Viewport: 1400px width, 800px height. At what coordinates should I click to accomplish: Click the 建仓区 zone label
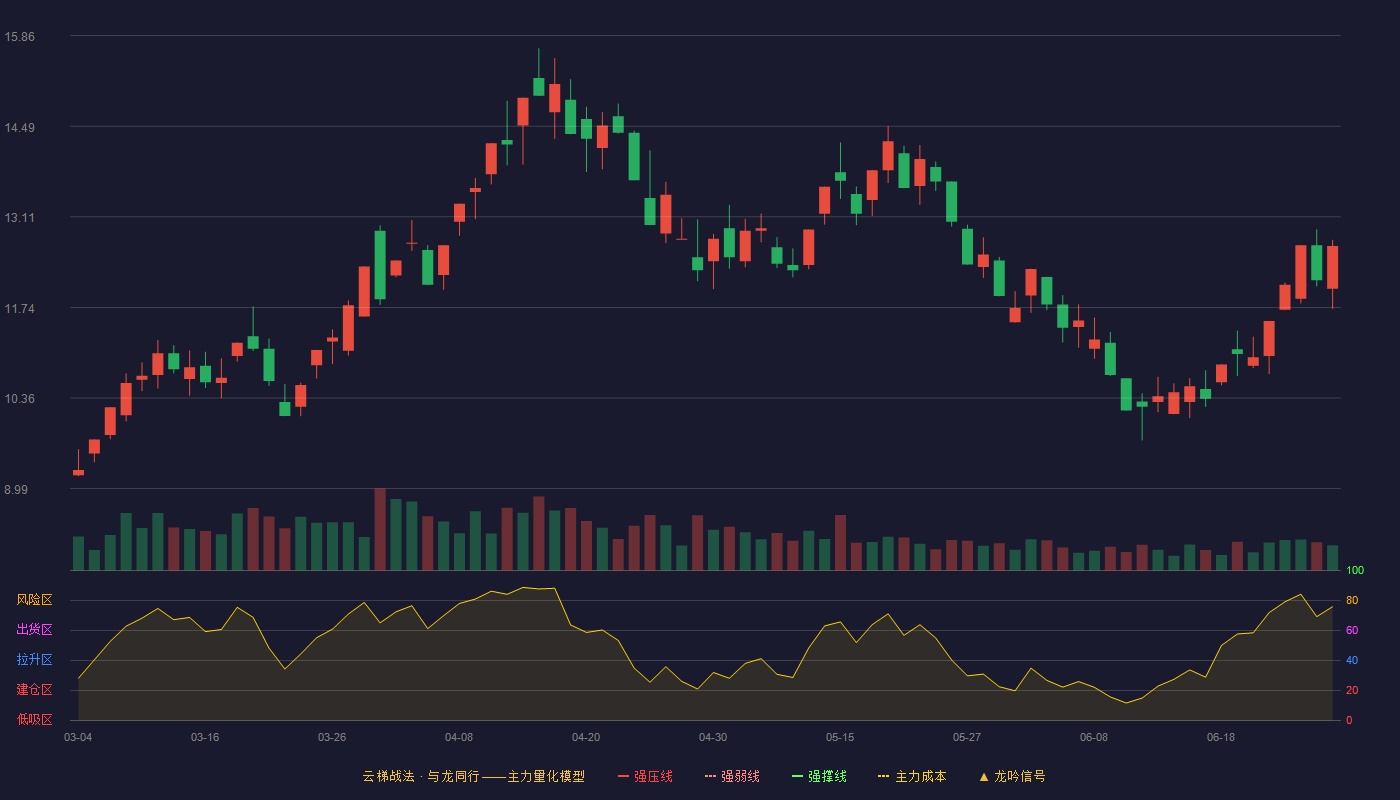(34, 690)
